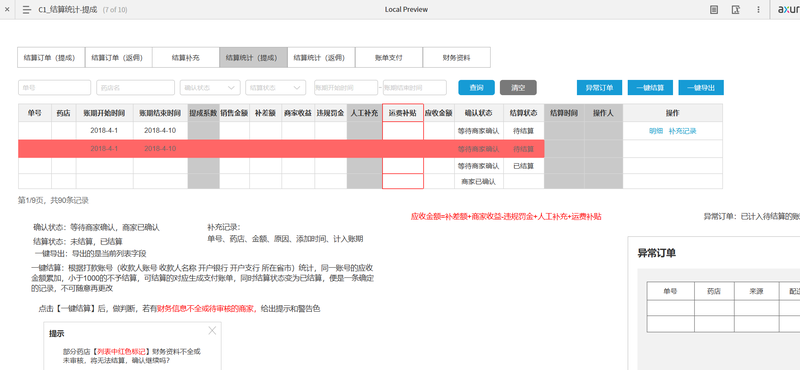The width and height of the screenshot is (800, 370).
Task: Select the 结算统计（提成）tab
Action: [254, 58]
